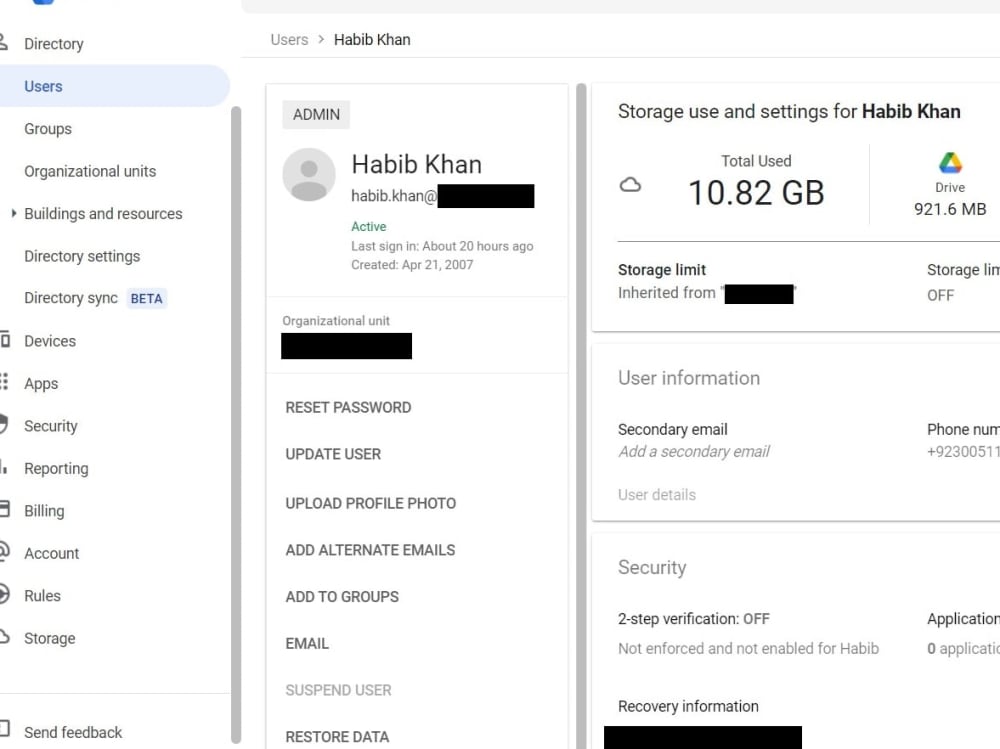Viewport: 1000px width, 749px height.
Task: Expand Buildings and resources tree item
Action: point(13,213)
